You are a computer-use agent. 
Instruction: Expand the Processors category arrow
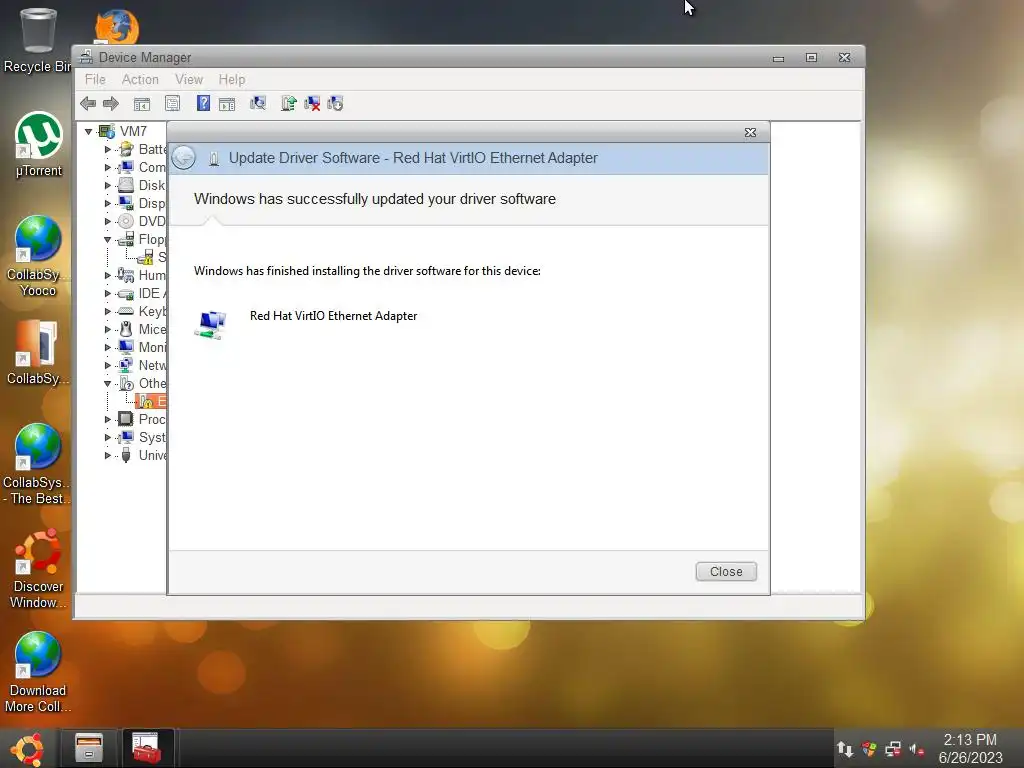click(108, 419)
